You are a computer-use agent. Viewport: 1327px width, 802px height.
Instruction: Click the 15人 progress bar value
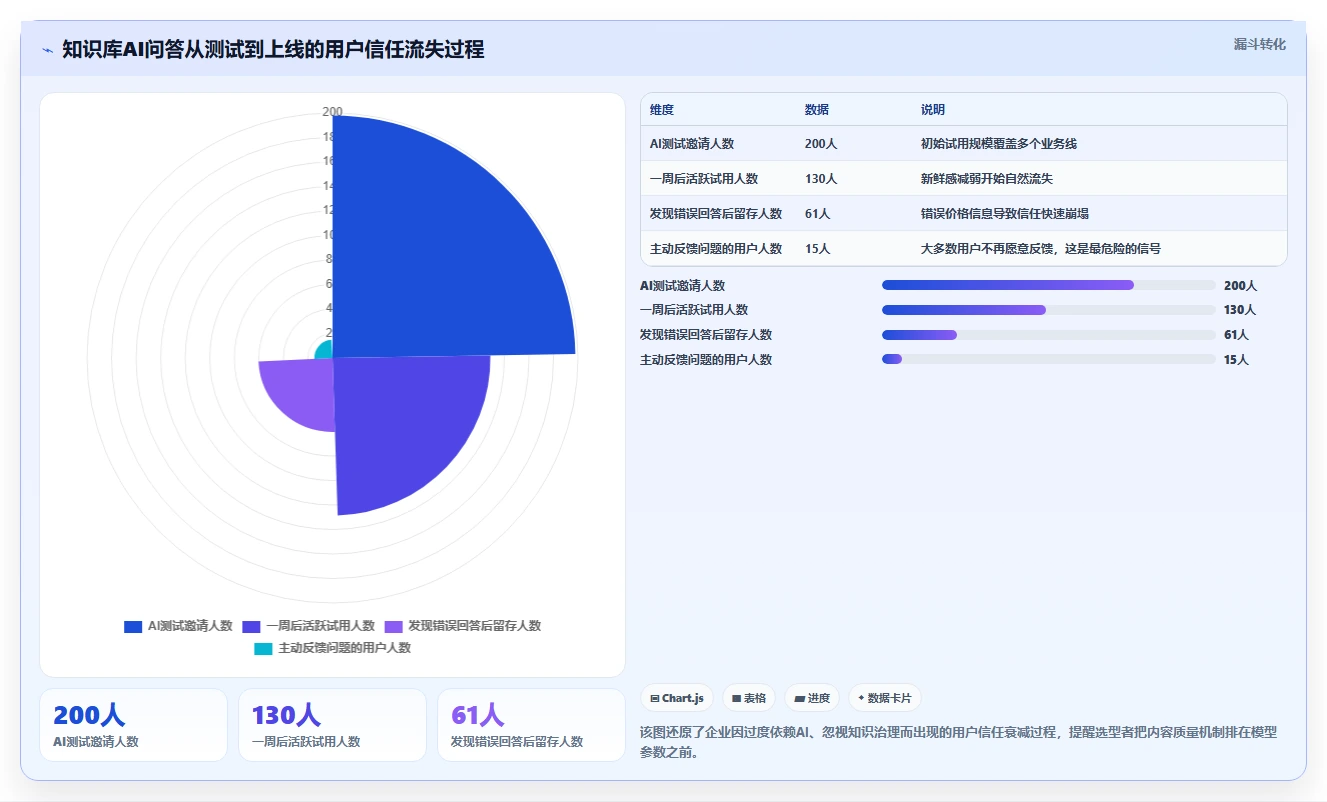[1236, 360]
